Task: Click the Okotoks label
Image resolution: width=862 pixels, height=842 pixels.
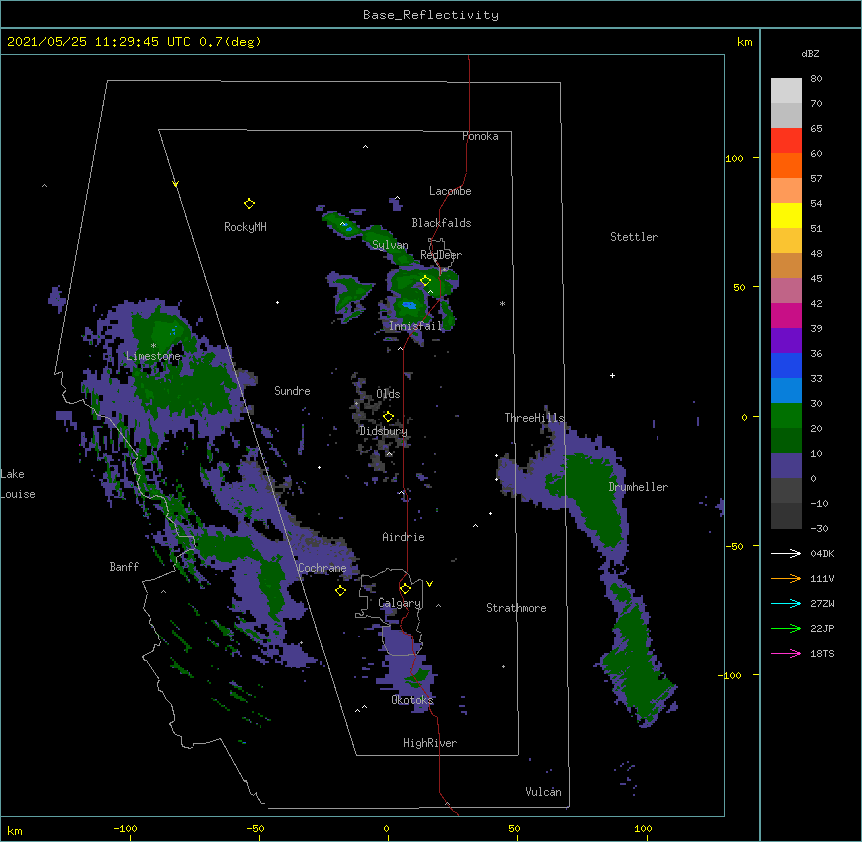Action: point(412,700)
